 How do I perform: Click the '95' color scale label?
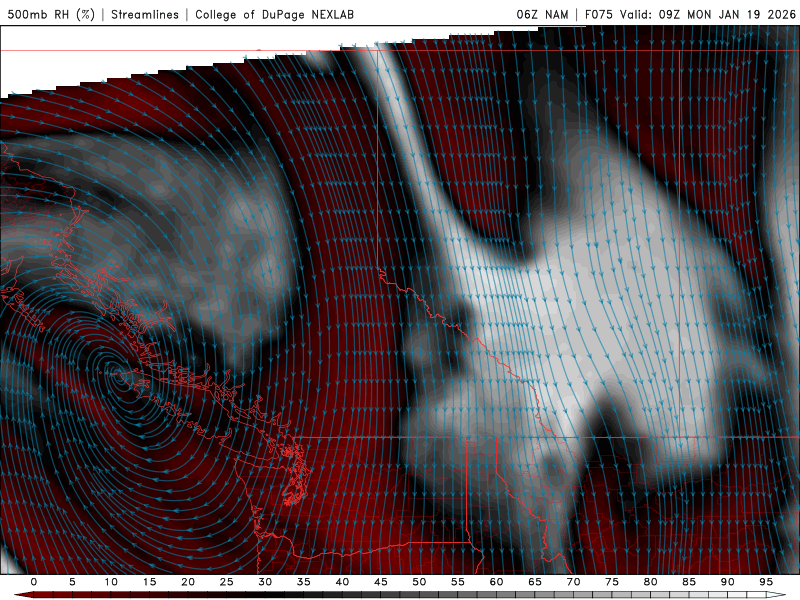pyautogui.click(x=766, y=582)
